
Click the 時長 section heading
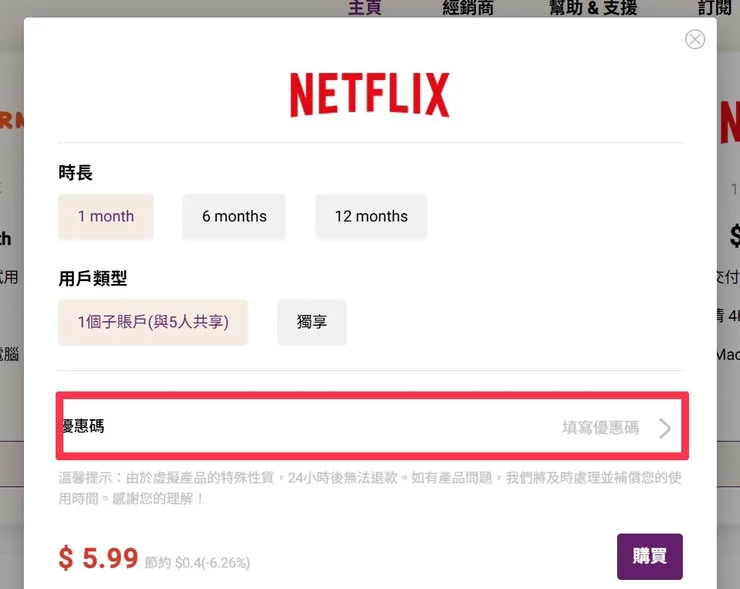pyautogui.click(x=76, y=173)
